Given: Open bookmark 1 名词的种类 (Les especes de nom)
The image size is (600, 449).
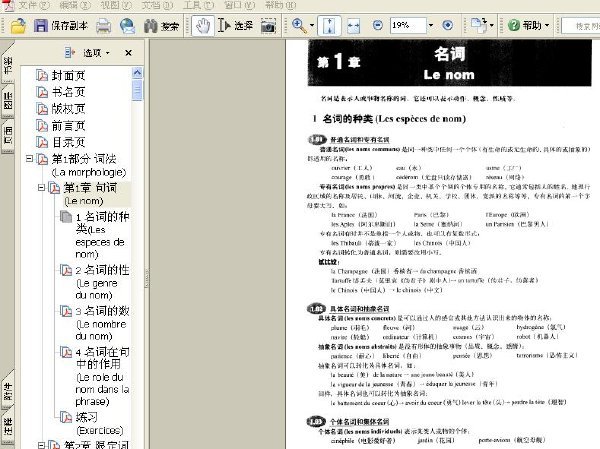Looking at the screenshot, I should coord(103,235).
